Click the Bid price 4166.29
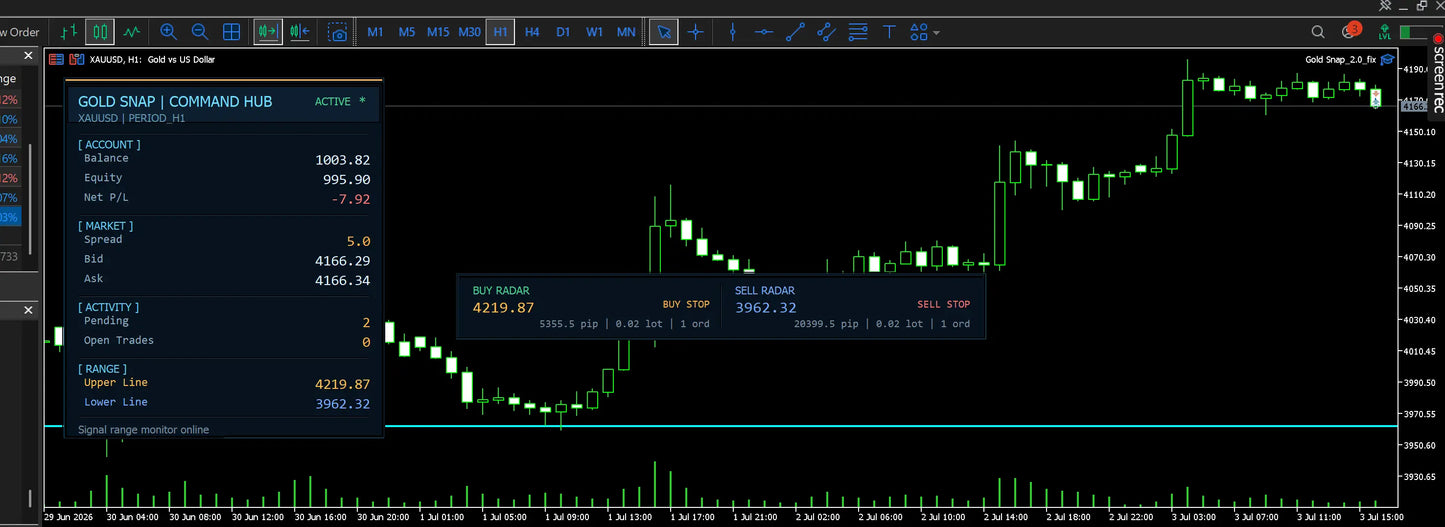The image size is (1445, 527). (343, 261)
